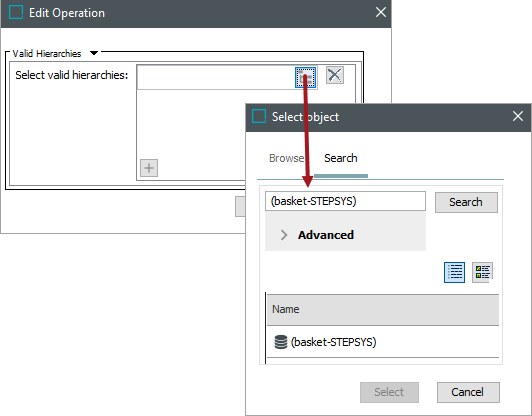Image resolution: width=532 pixels, height=416 pixels.
Task: Sort by the Name column header
Action: pyautogui.click(x=383, y=309)
